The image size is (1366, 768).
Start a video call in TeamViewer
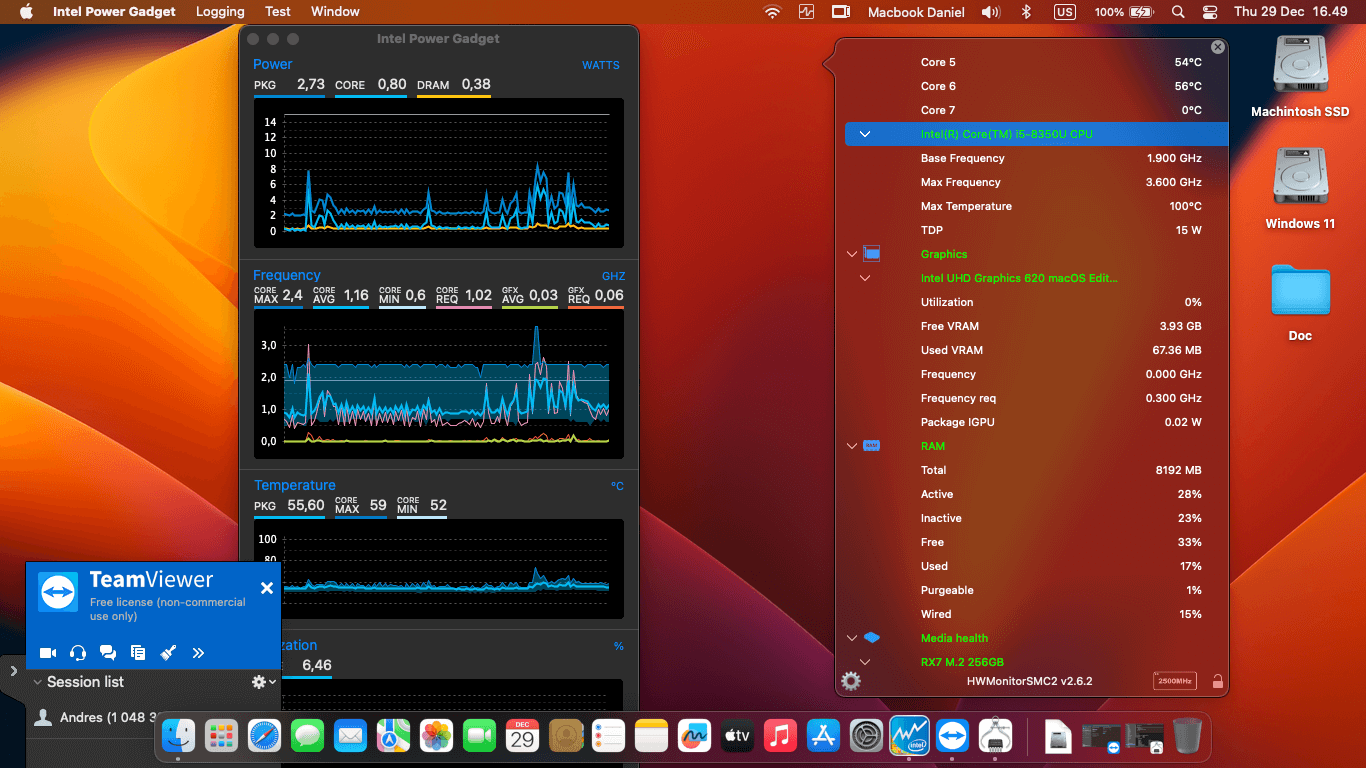pos(47,652)
